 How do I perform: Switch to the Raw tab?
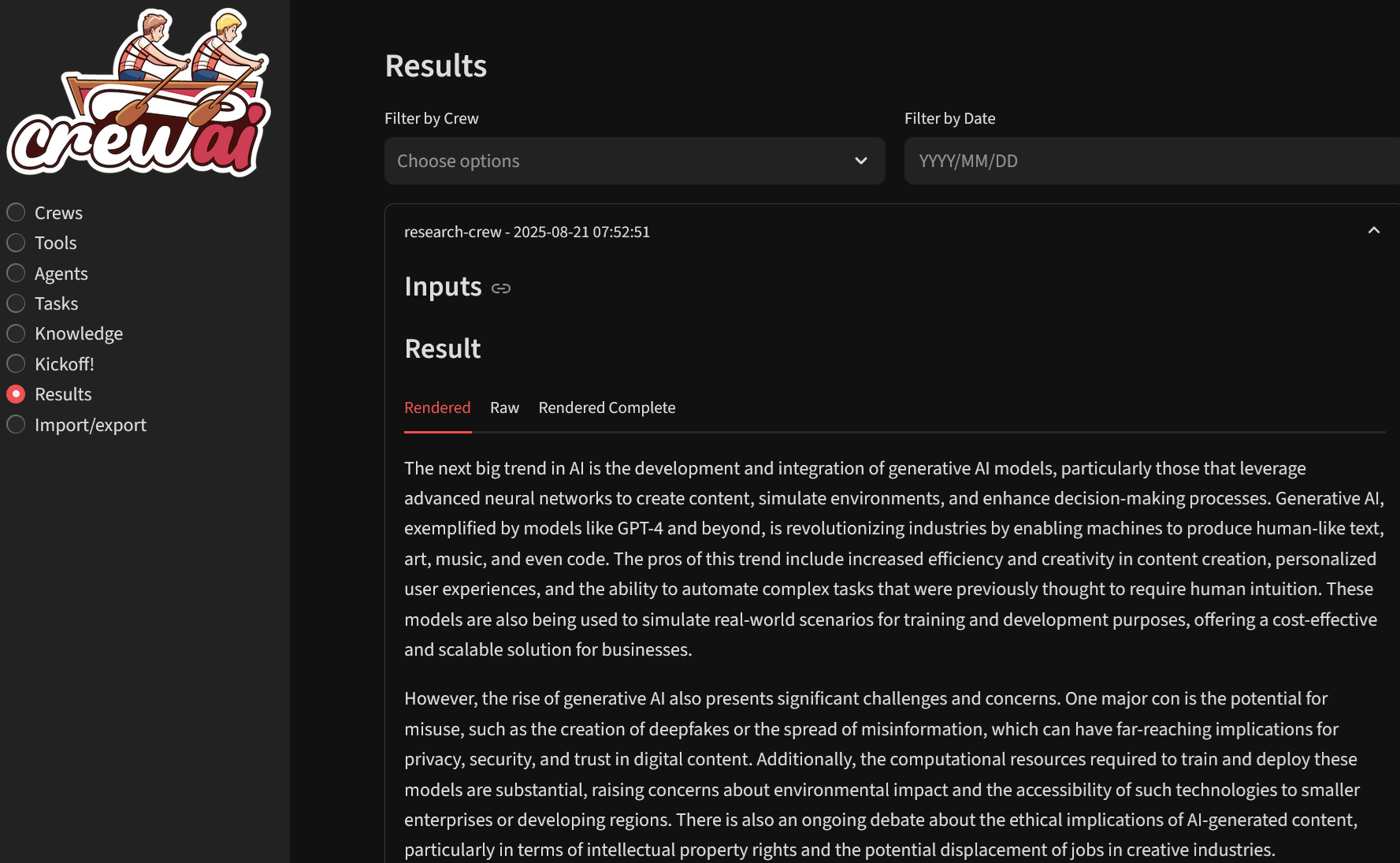(x=504, y=407)
